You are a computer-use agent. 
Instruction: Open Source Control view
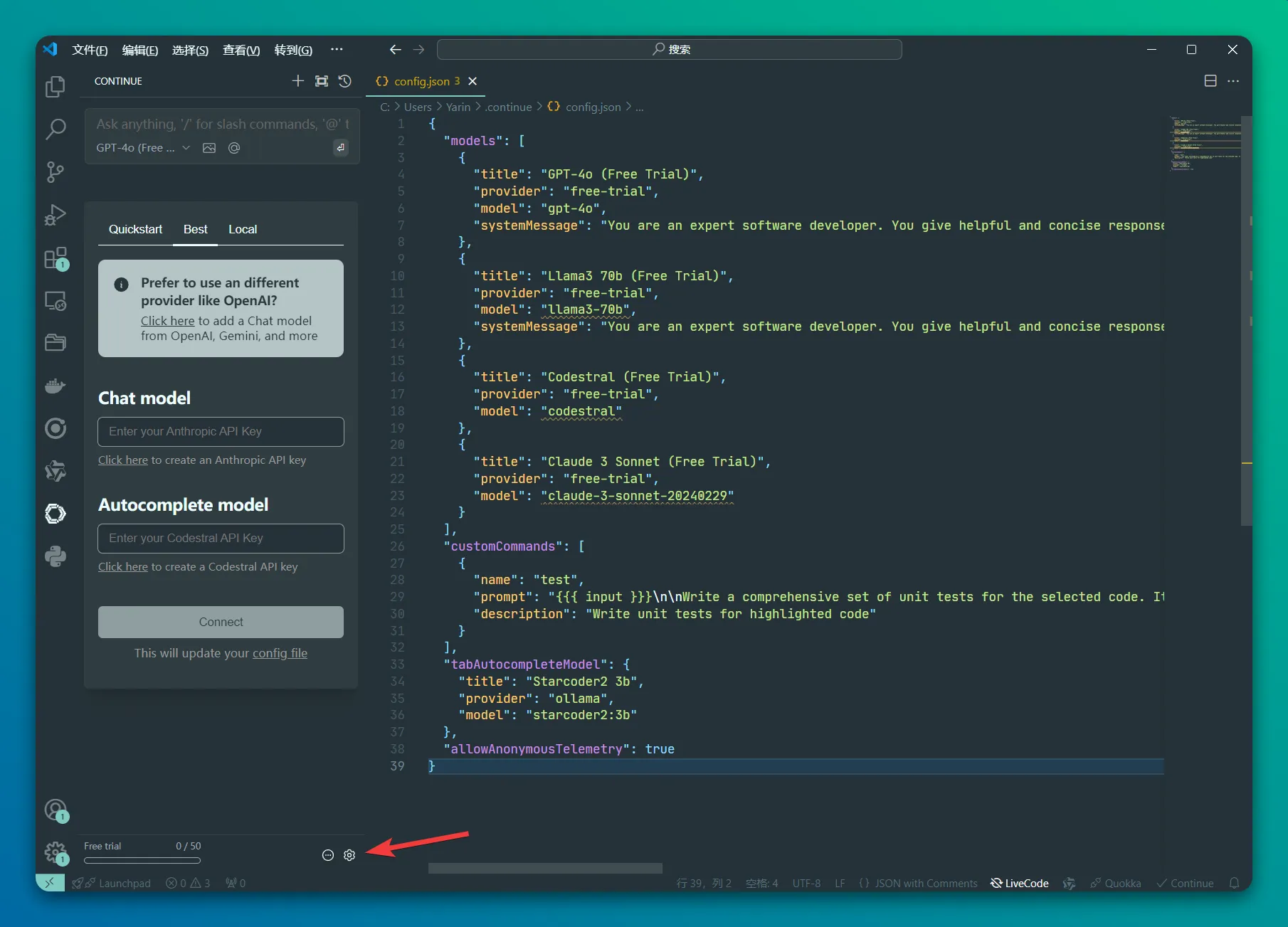(x=55, y=171)
